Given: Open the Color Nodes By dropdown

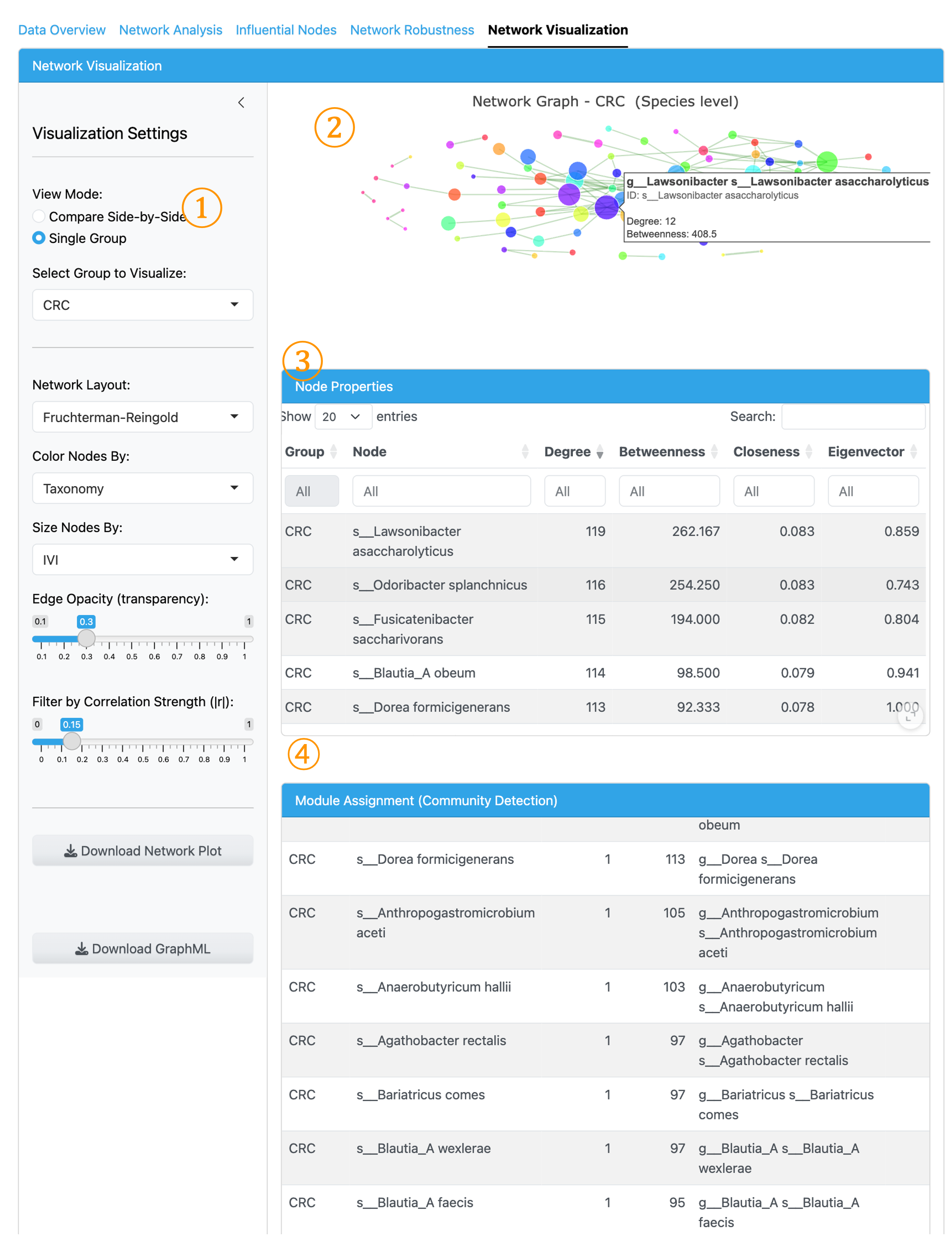Looking at the screenshot, I should tap(143, 488).
